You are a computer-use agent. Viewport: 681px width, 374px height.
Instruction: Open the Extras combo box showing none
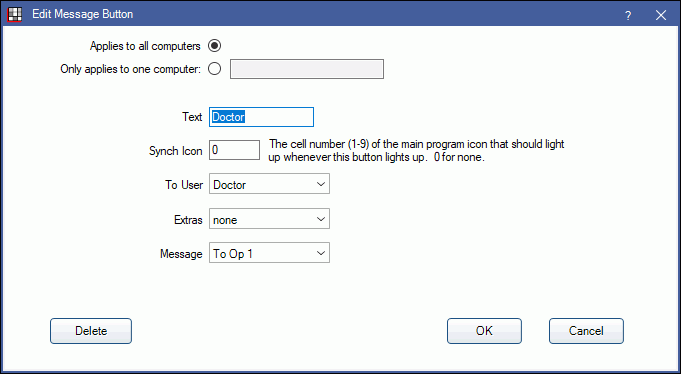click(269, 219)
